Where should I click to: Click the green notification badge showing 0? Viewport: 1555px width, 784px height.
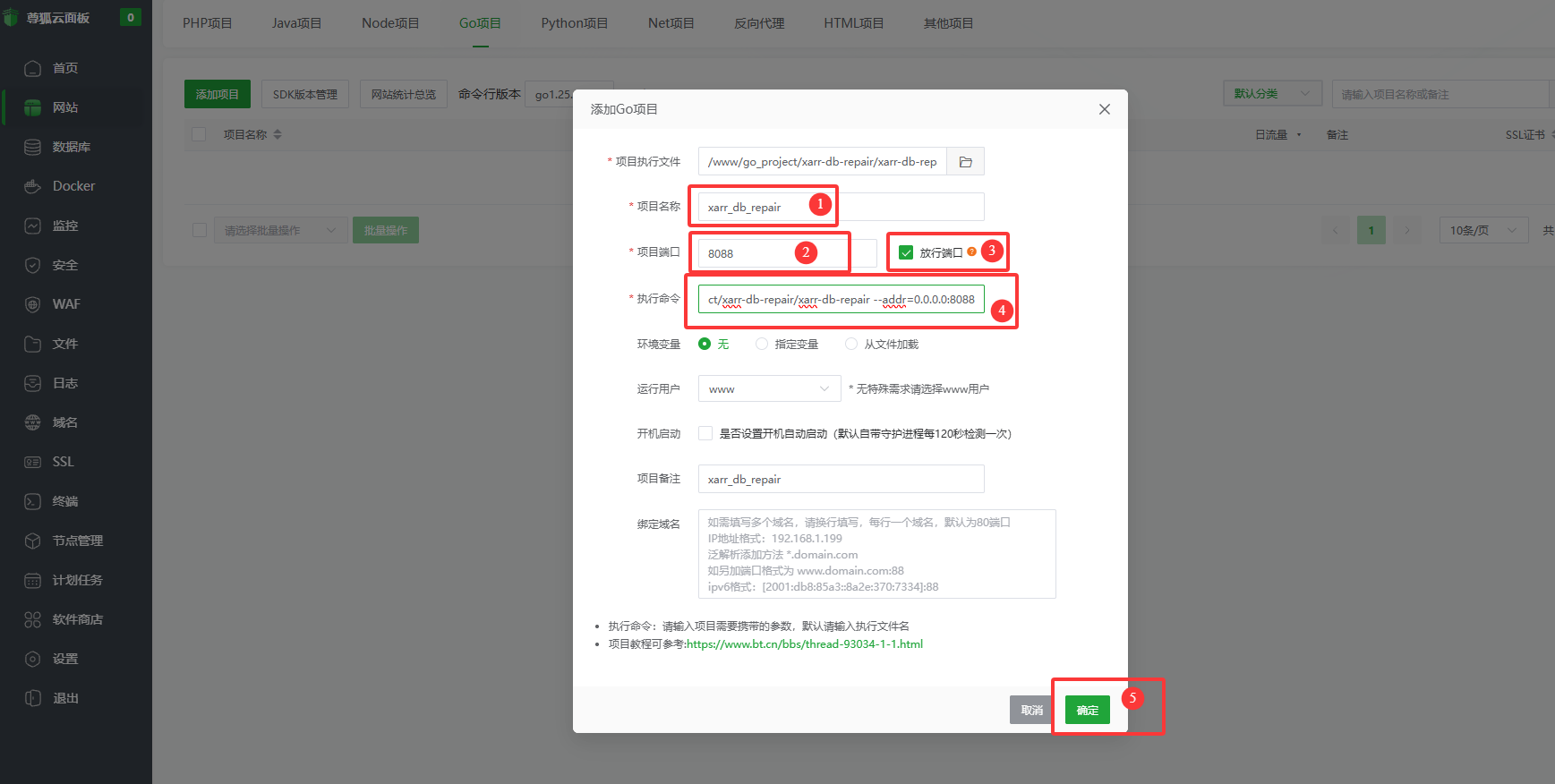click(x=131, y=17)
